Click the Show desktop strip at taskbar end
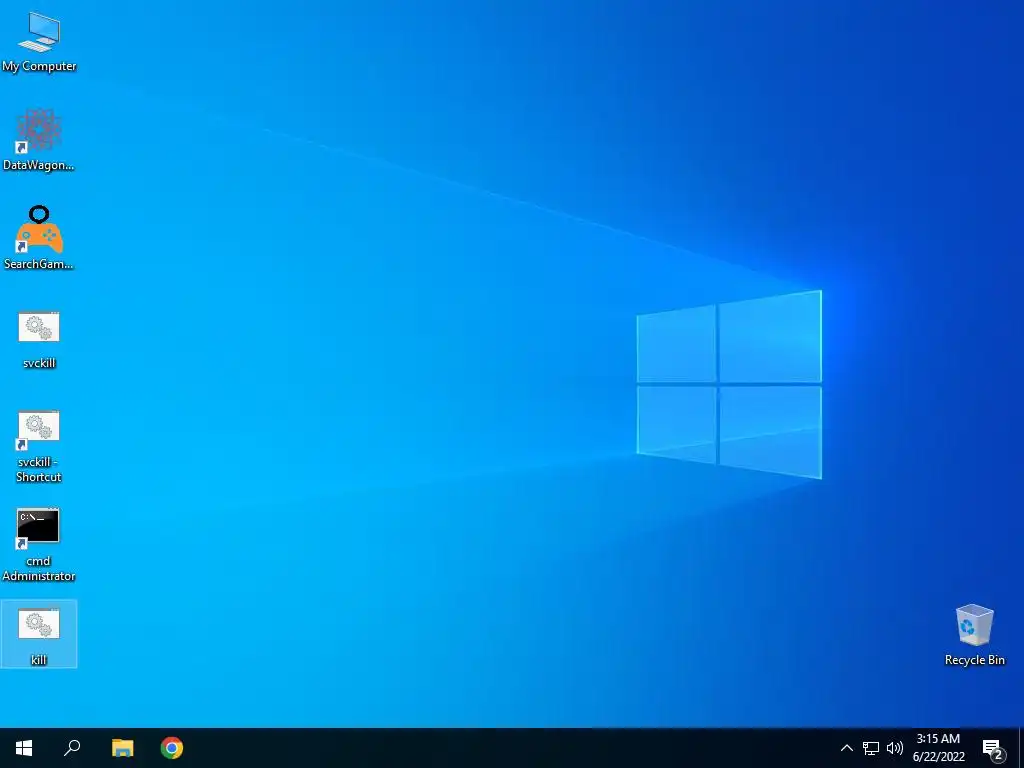Viewport: 1024px width, 768px height. (1021, 748)
